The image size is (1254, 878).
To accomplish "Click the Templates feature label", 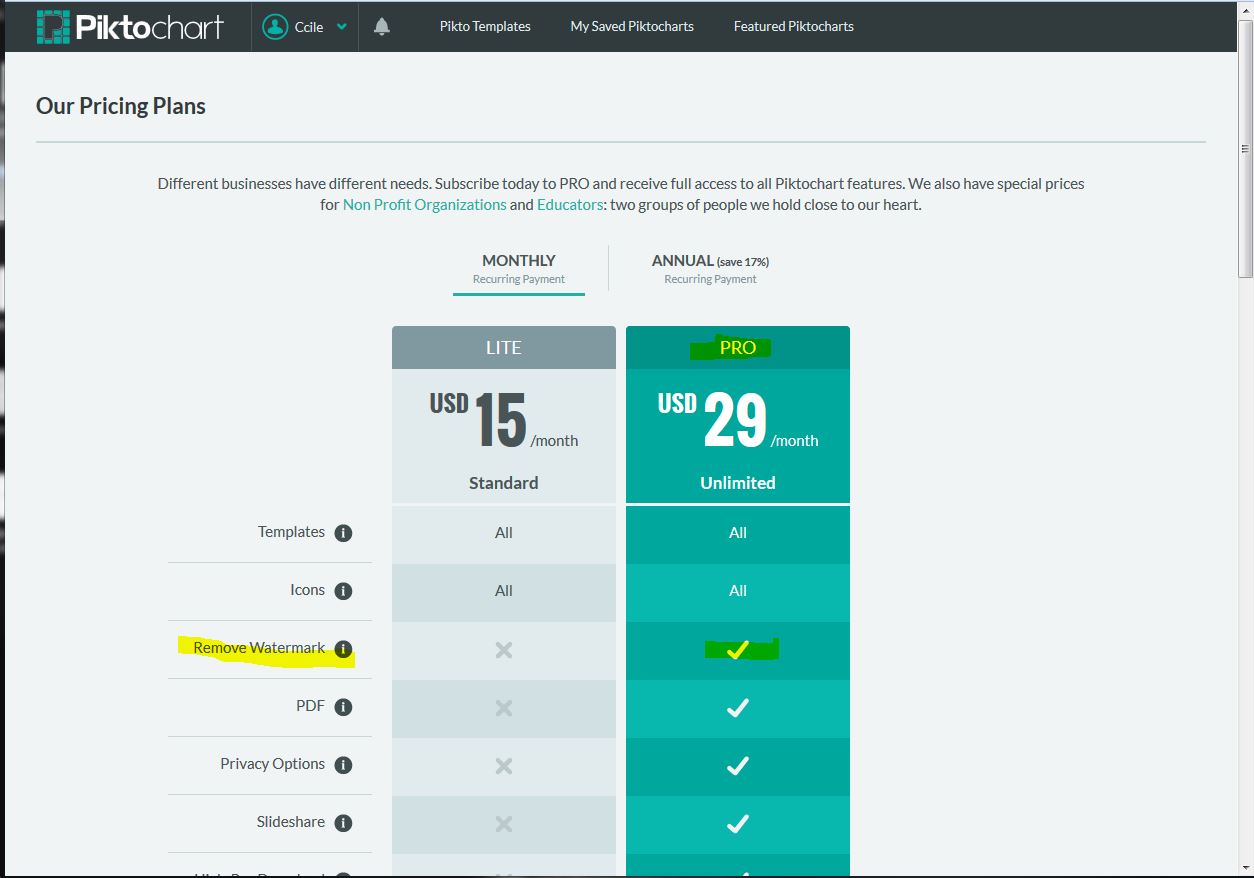I will (291, 532).
